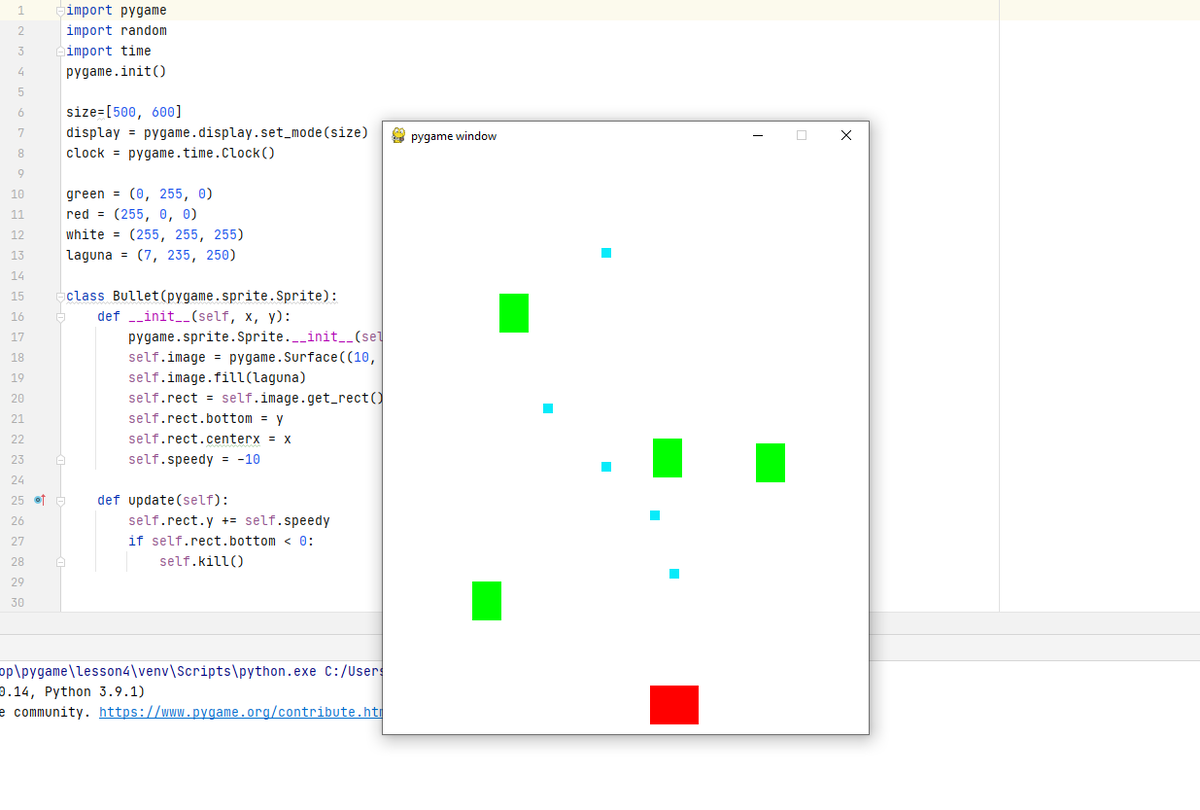Minimize the pygame window

[x=758, y=136]
